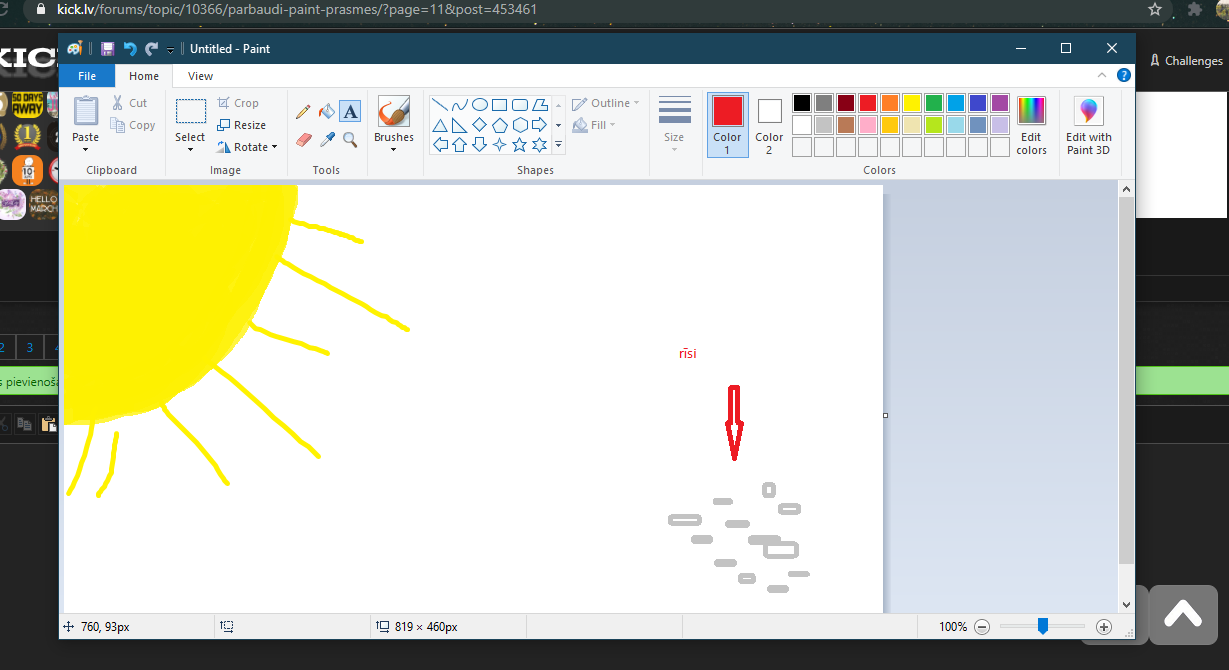Activate Color 1 foreground selector
Viewport: 1229px width, 670px height.
coord(727,124)
